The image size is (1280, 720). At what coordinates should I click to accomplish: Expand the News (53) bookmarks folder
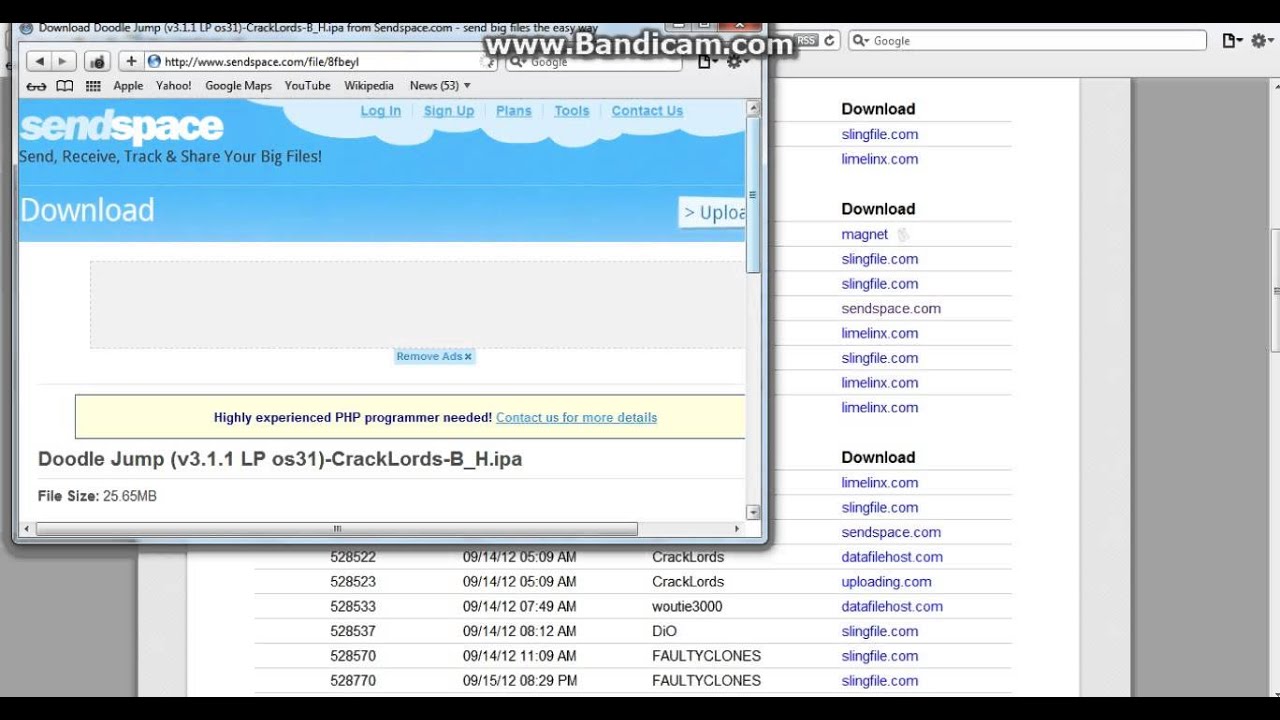pyautogui.click(x=440, y=86)
